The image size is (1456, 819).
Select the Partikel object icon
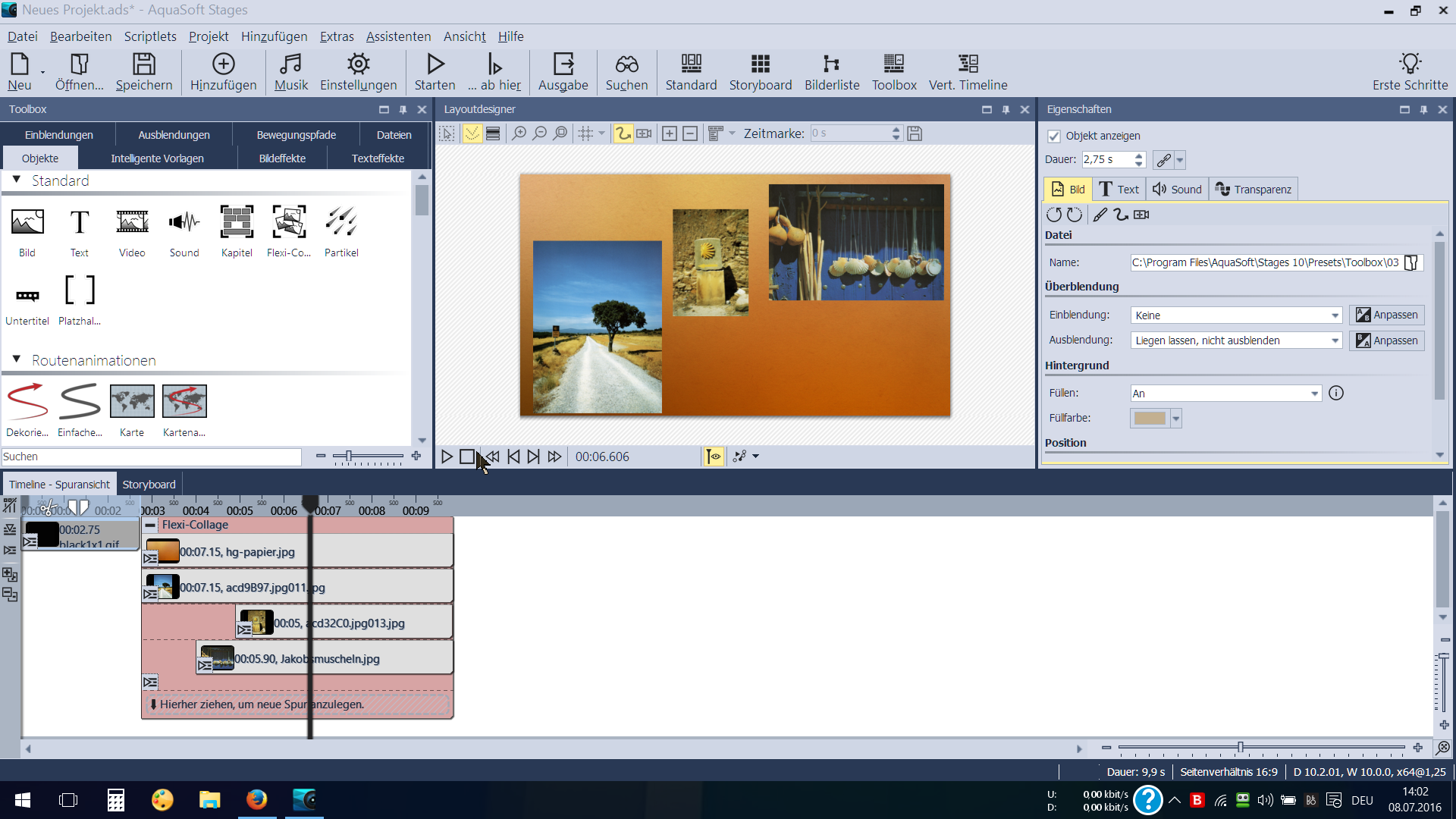click(x=341, y=222)
